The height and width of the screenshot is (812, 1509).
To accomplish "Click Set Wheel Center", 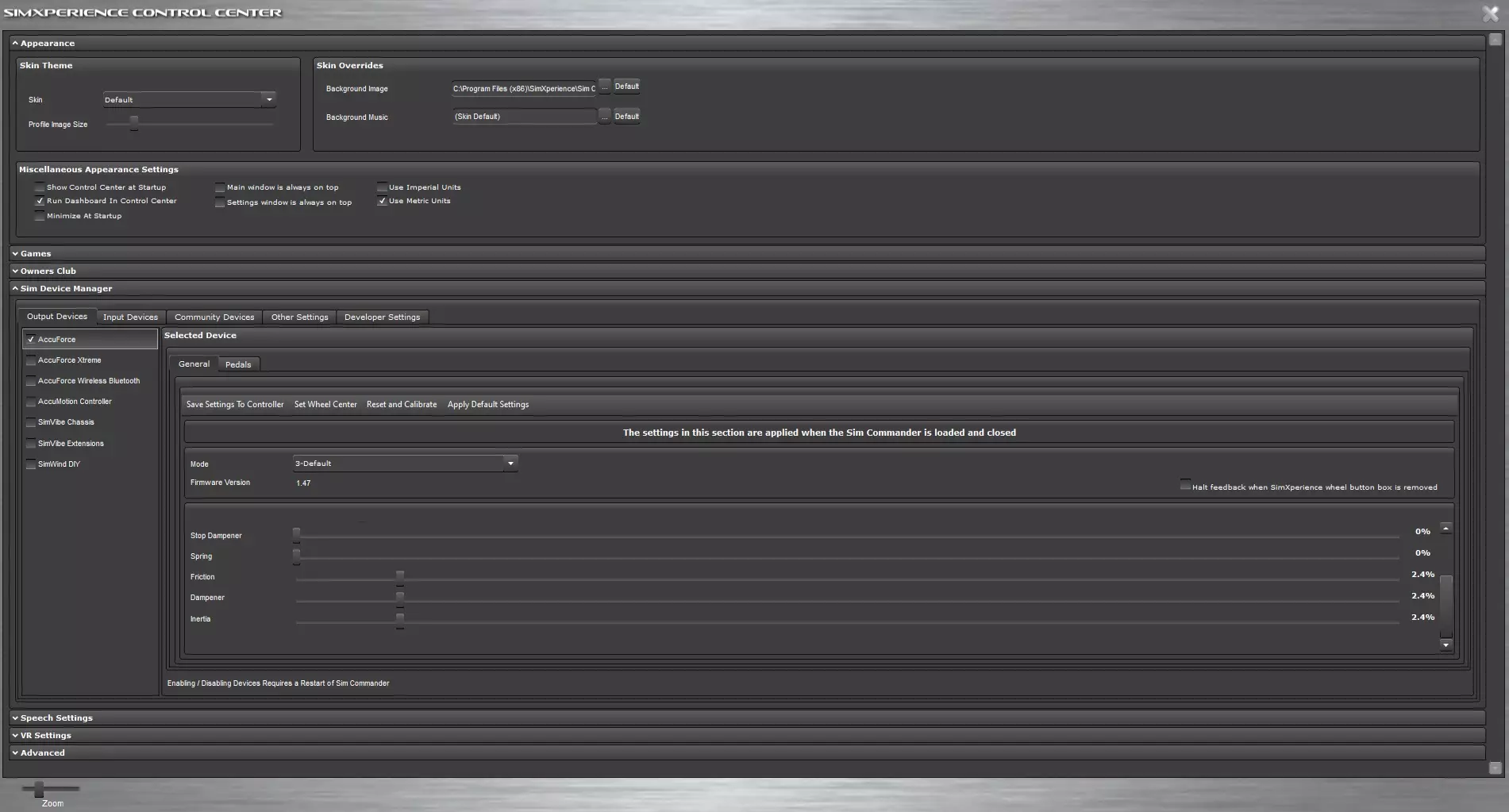I will pyautogui.click(x=325, y=405).
